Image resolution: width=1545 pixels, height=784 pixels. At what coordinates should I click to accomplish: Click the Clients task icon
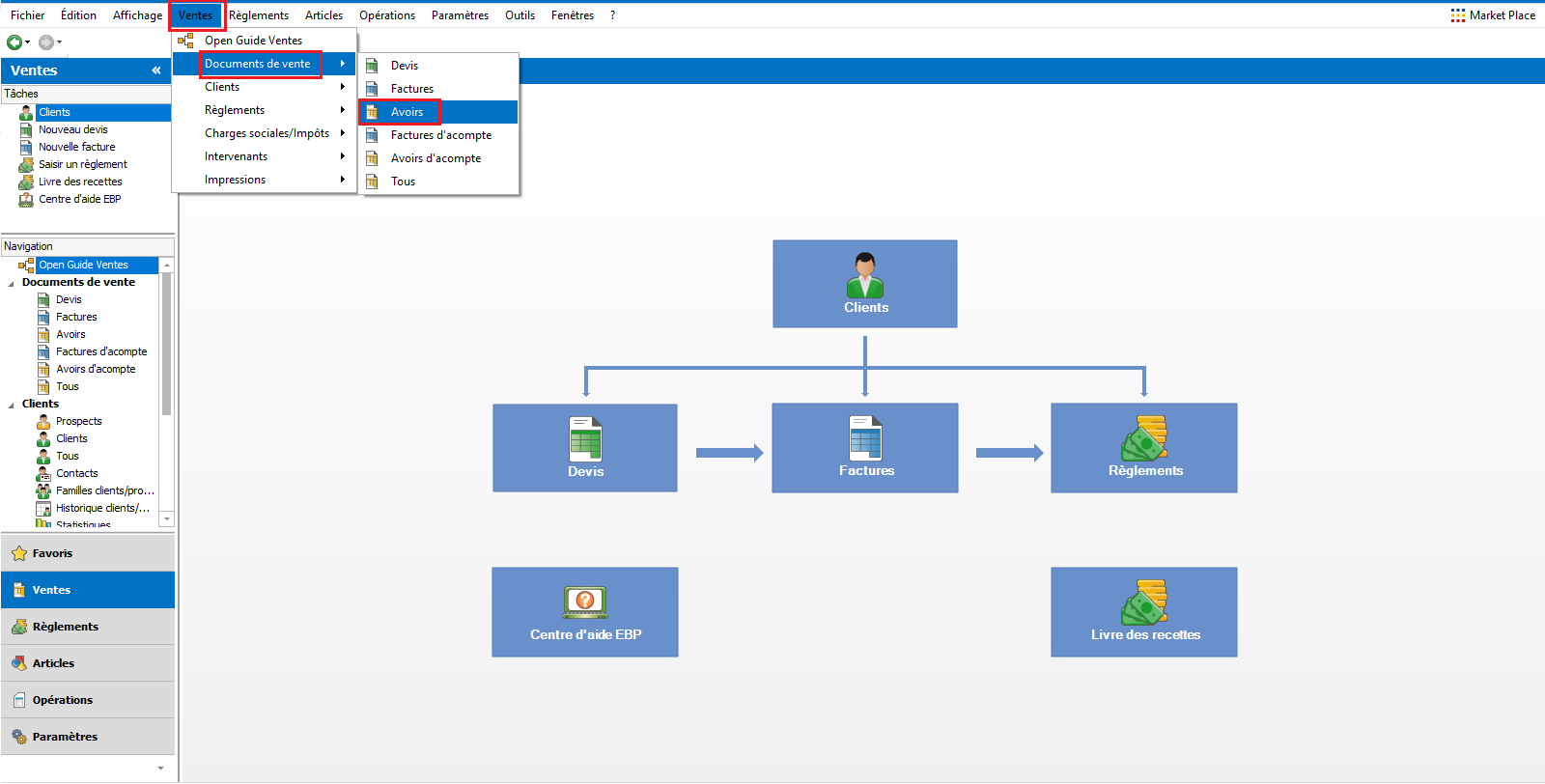(x=26, y=113)
